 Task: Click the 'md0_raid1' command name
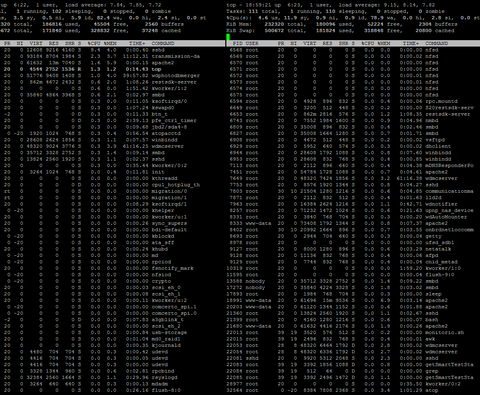pos(166,339)
